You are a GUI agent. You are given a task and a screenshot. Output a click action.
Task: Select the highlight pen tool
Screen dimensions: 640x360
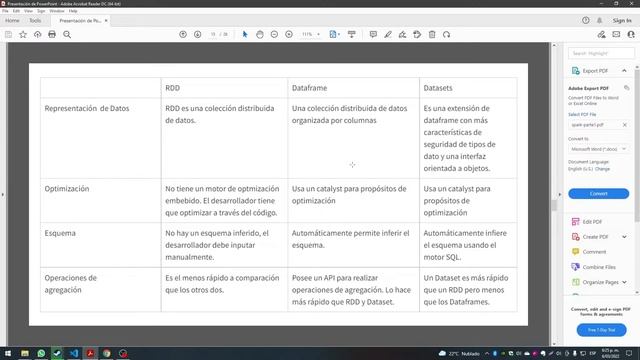(388, 35)
